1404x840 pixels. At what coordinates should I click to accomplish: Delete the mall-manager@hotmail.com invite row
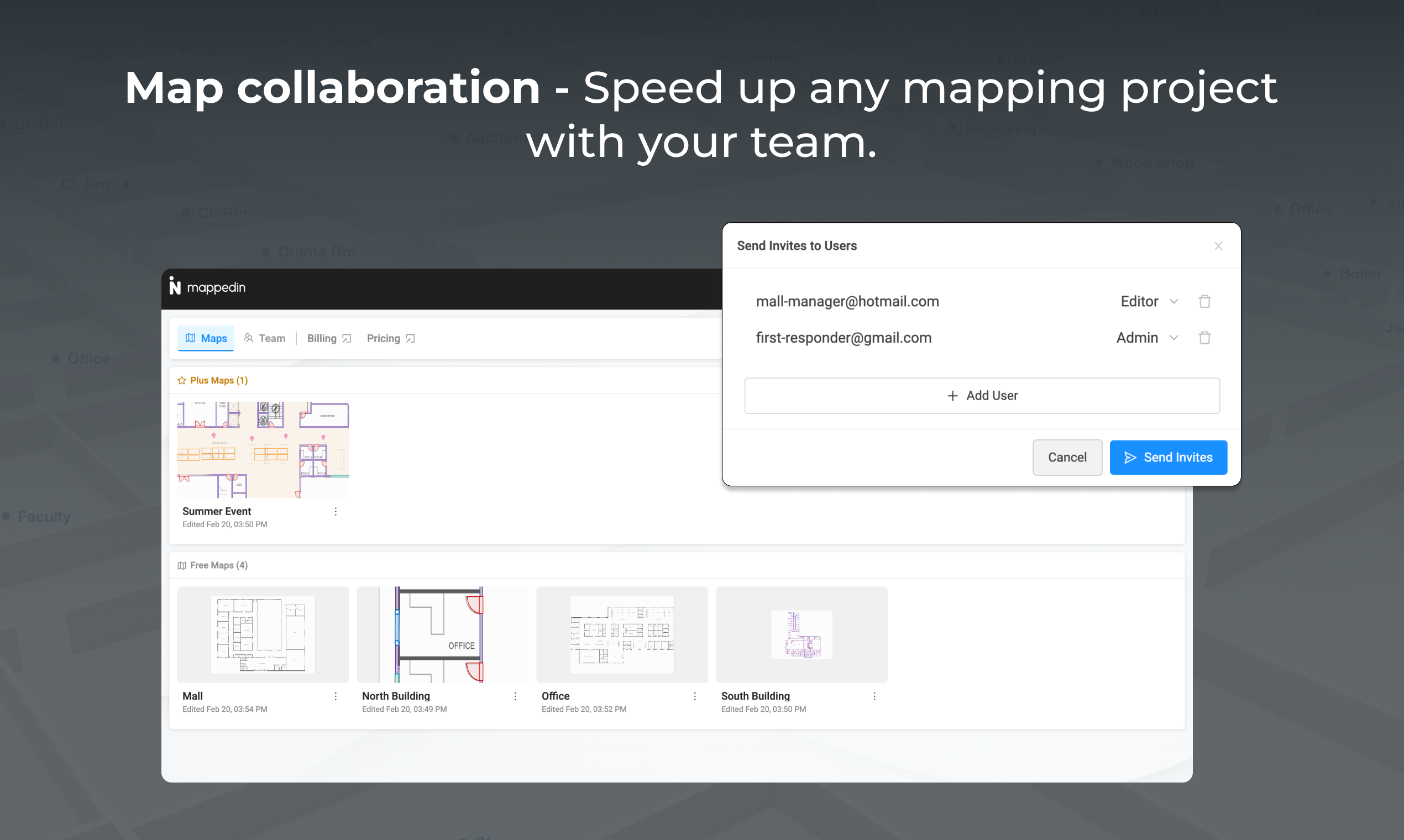[x=1204, y=301]
